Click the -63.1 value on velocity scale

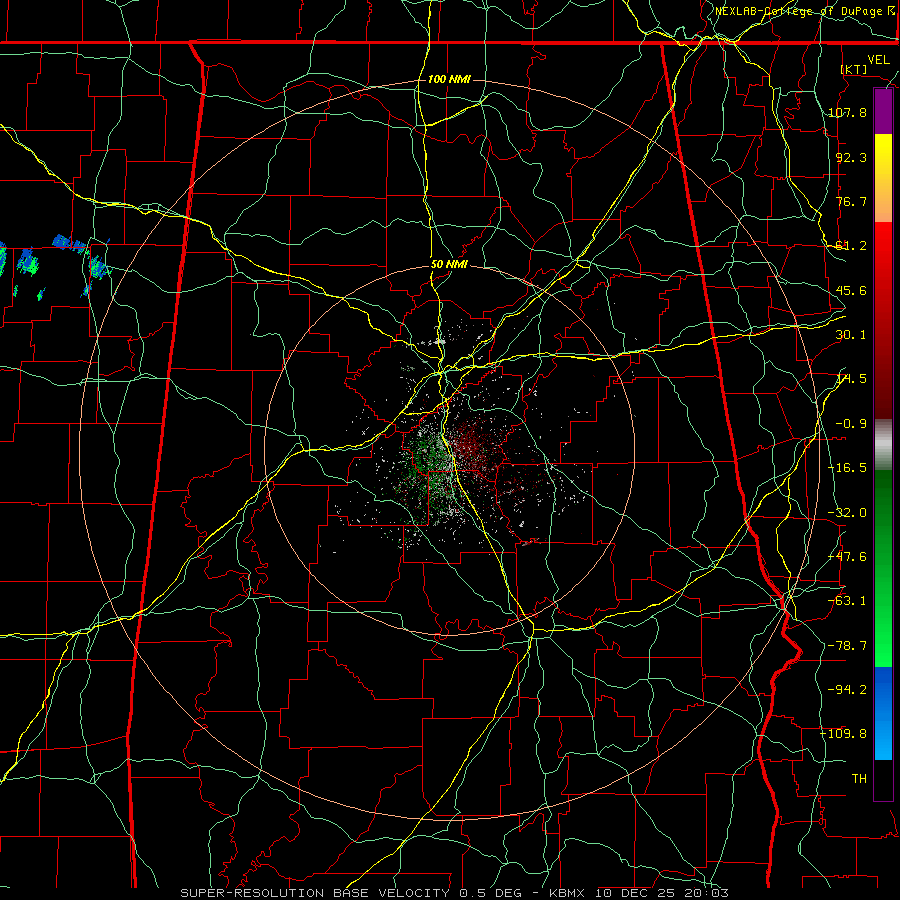tap(848, 601)
